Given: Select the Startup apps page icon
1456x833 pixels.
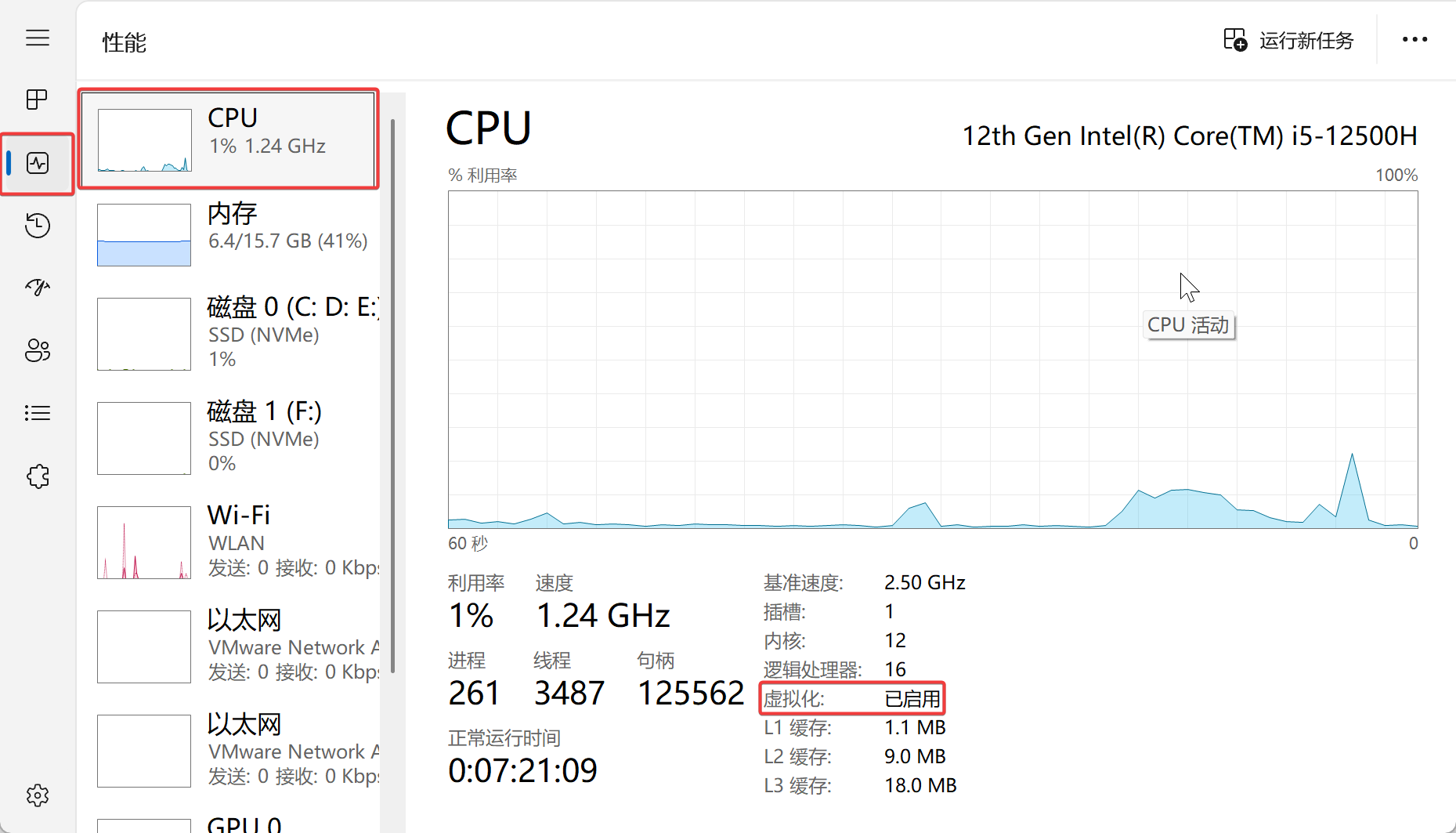Looking at the screenshot, I should pos(36,287).
